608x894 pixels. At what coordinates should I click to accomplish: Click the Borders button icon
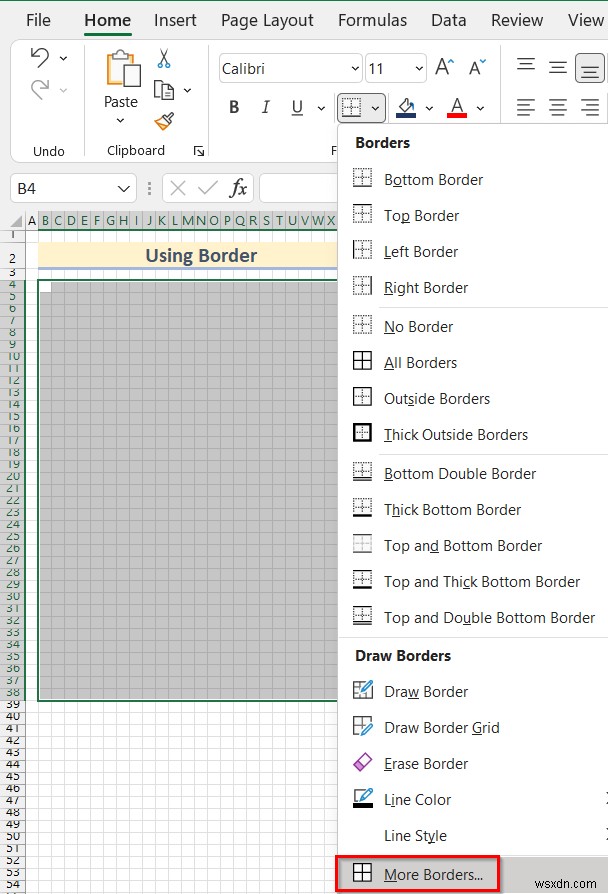(352, 107)
